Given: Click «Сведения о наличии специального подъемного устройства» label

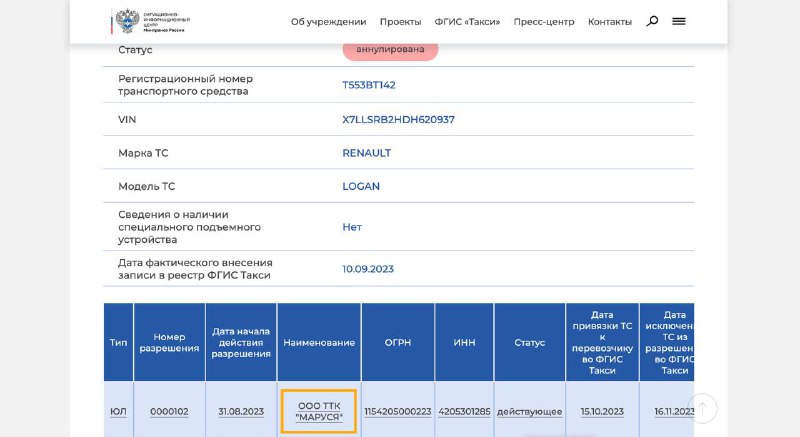Looking at the screenshot, I should (189, 227).
